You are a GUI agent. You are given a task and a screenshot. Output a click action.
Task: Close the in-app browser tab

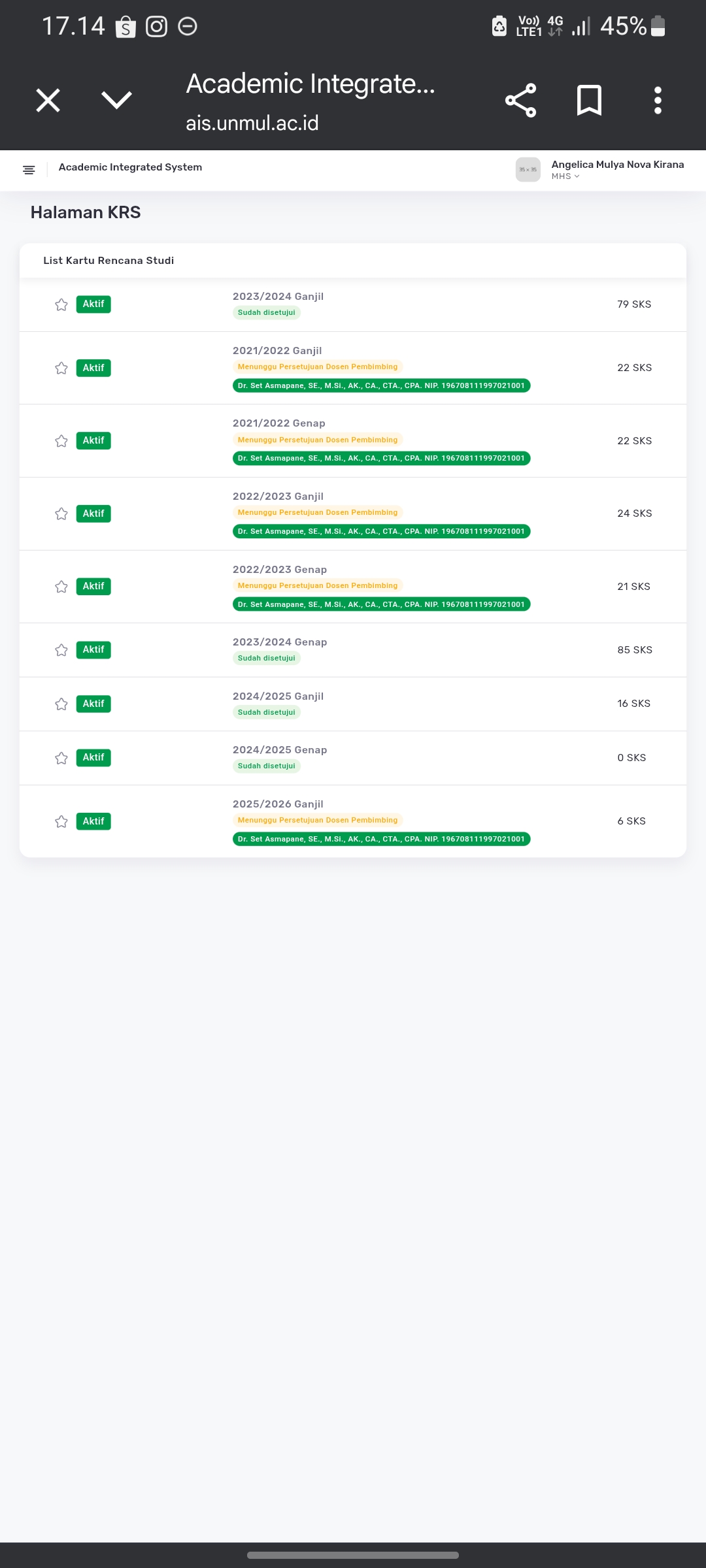point(48,101)
